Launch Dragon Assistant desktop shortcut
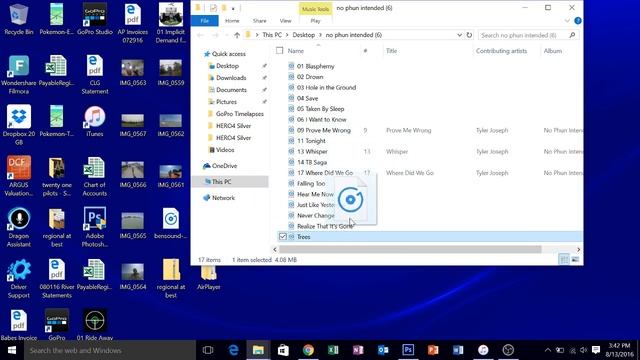The width and height of the screenshot is (640, 360). 18,227
